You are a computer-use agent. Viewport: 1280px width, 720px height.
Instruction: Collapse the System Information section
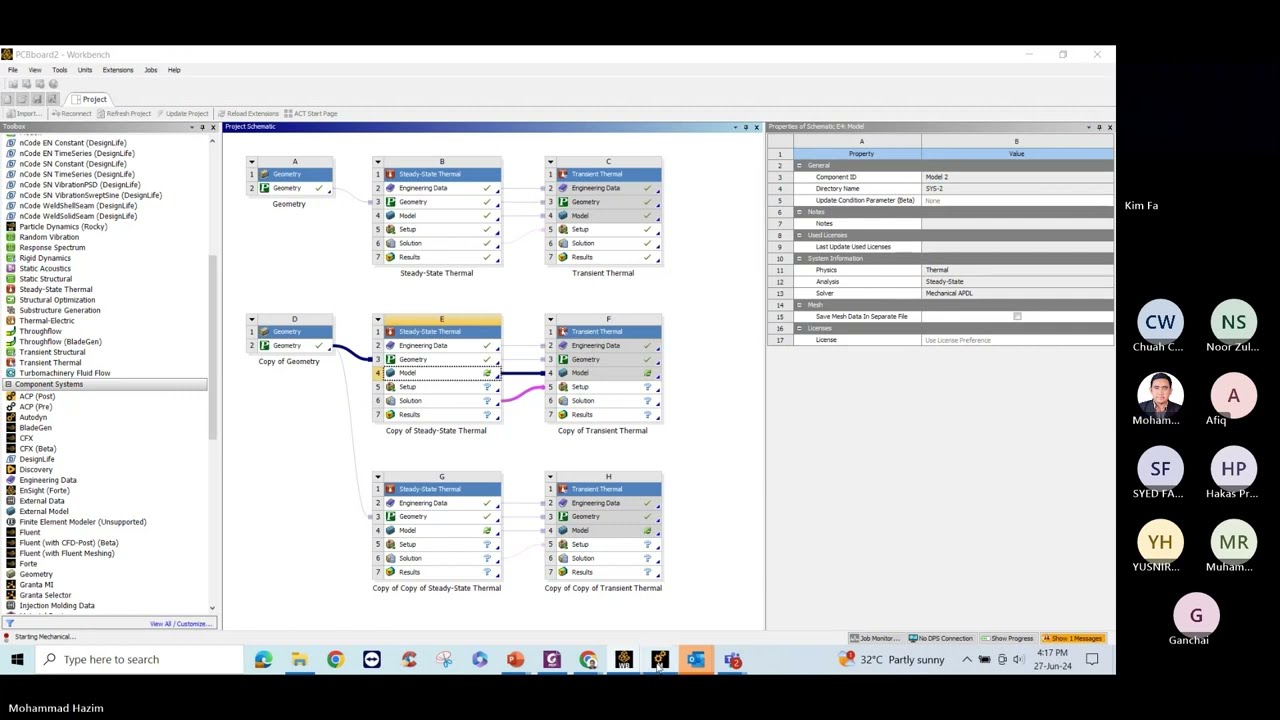[799, 258]
